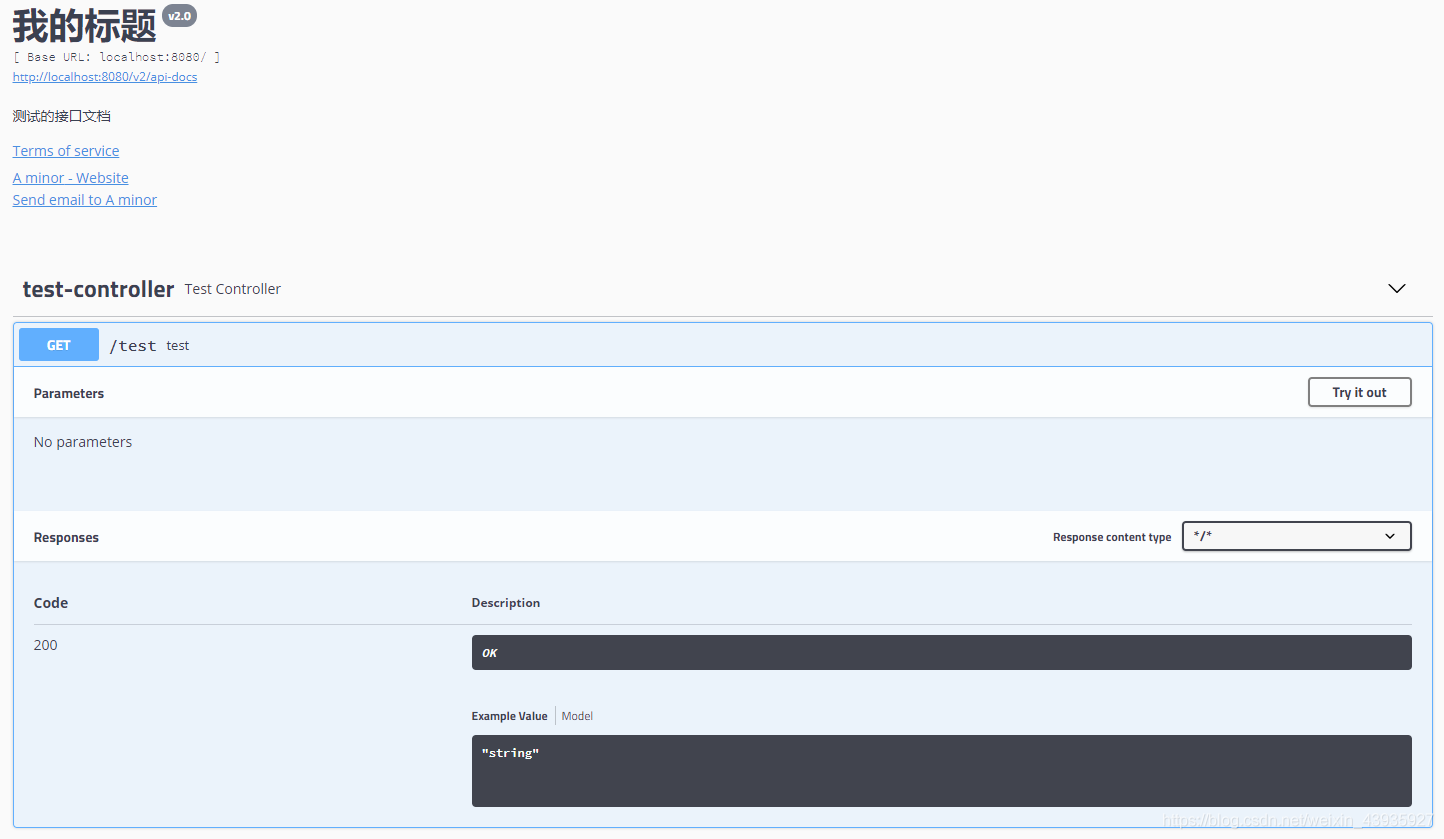This screenshot has width=1444, height=839.
Task: Click the /test endpoint path
Action: tap(133, 346)
